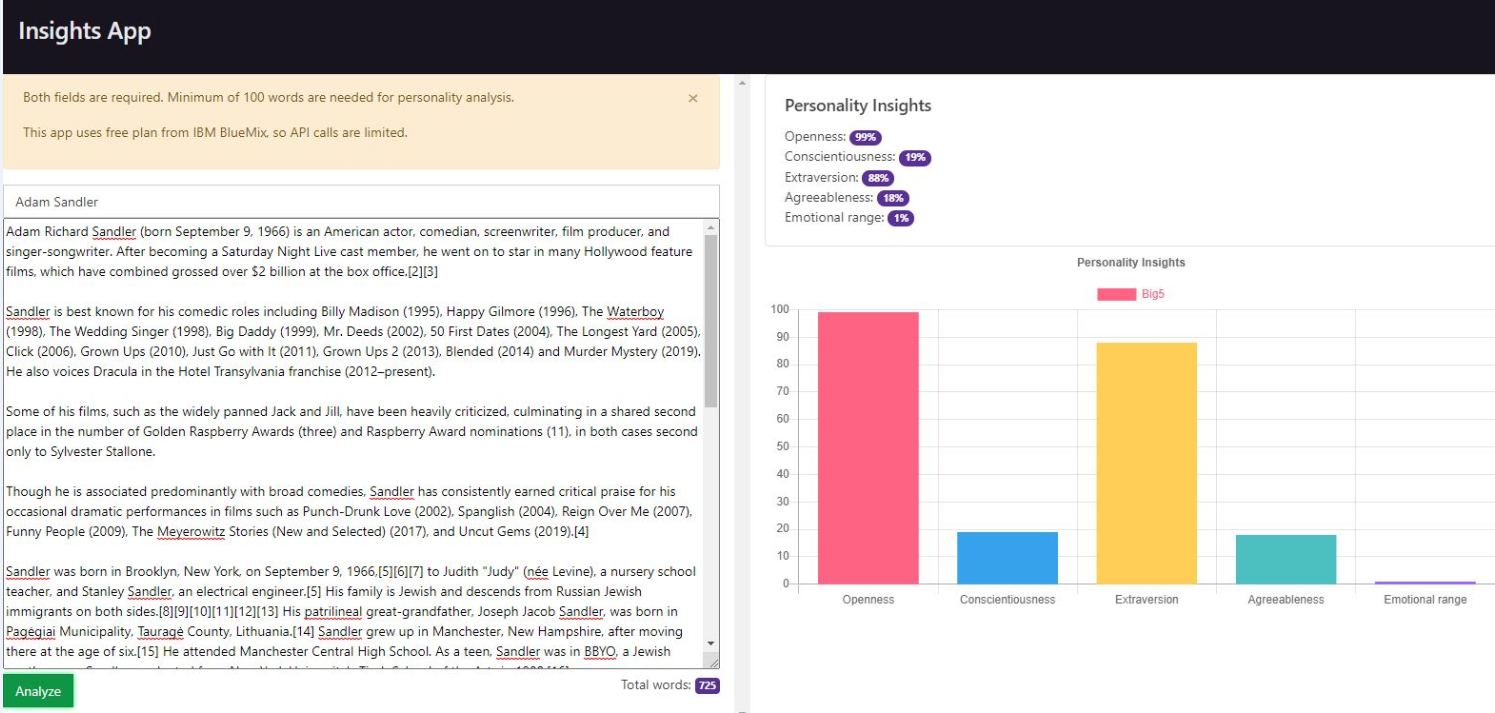Image resolution: width=1495 pixels, height=713 pixels.
Task: Click the Openness 99% badge
Action: (865, 137)
